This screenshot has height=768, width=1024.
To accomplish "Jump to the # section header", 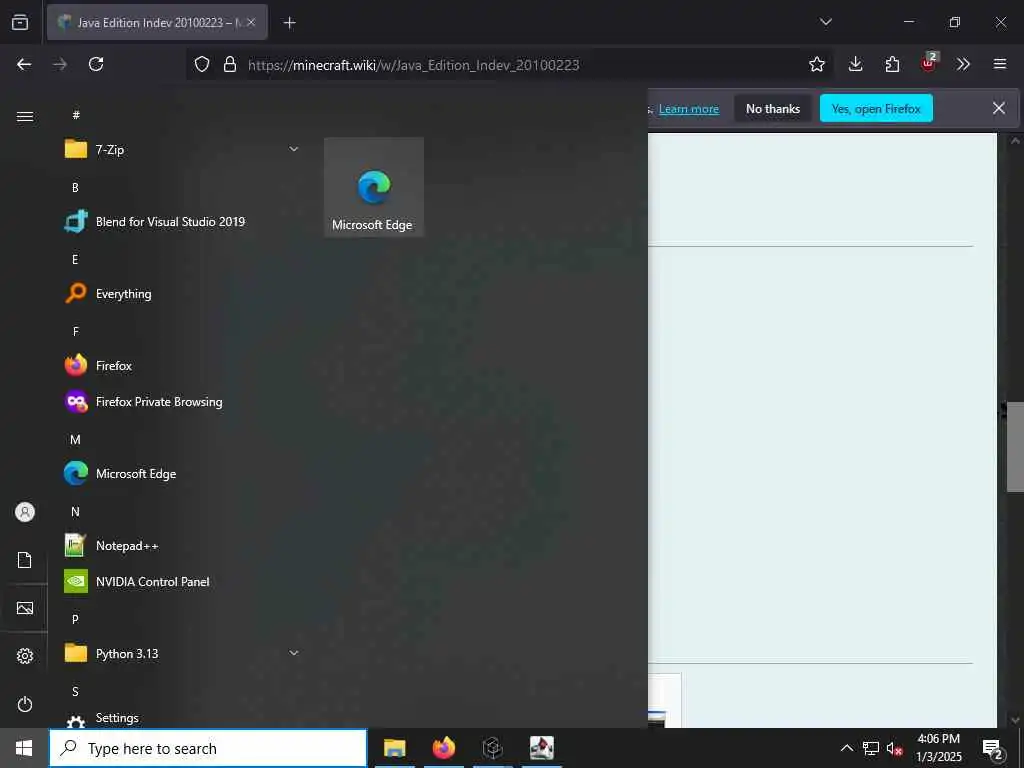I will click(76, 115).
